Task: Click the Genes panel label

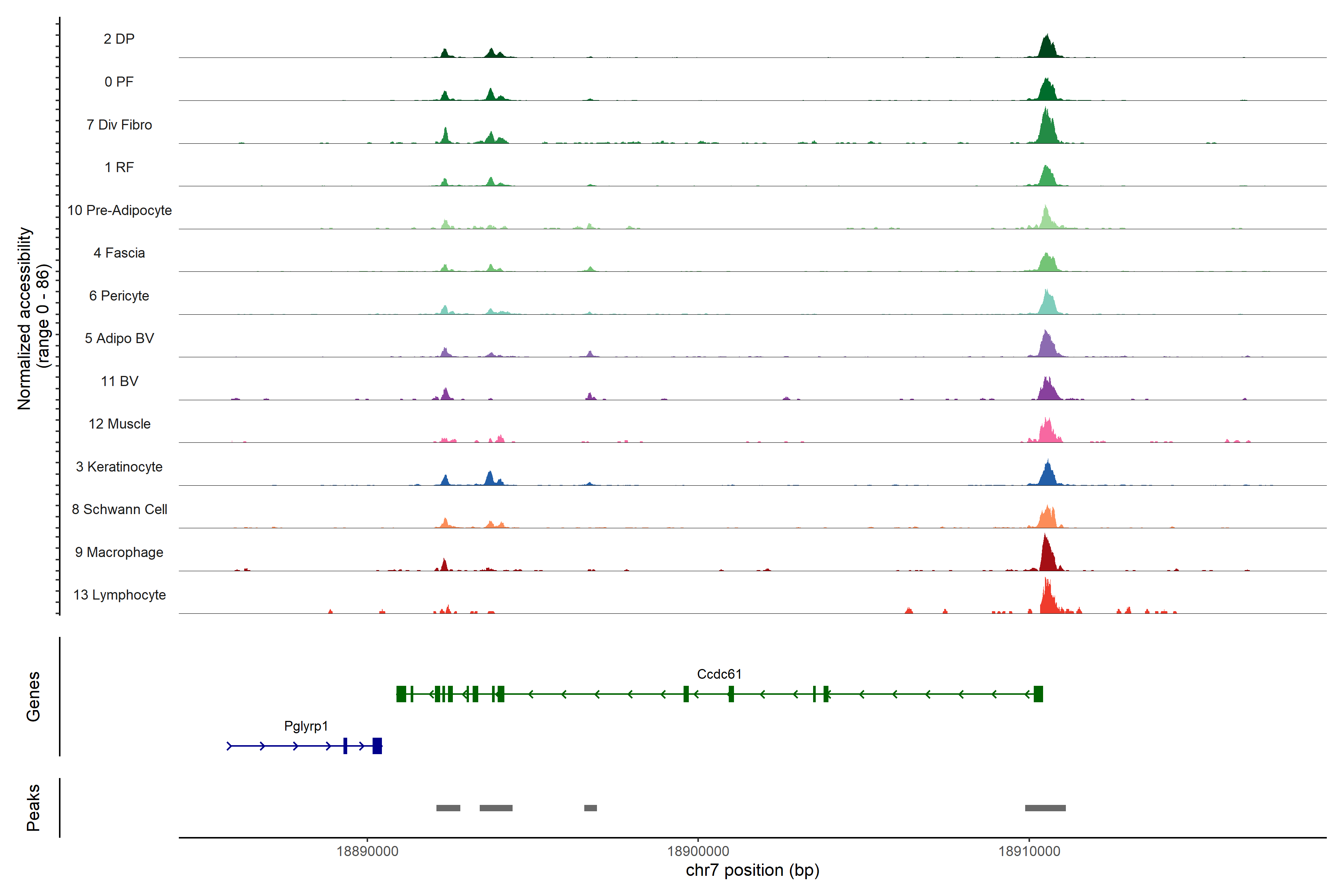Action: (33, 697)
